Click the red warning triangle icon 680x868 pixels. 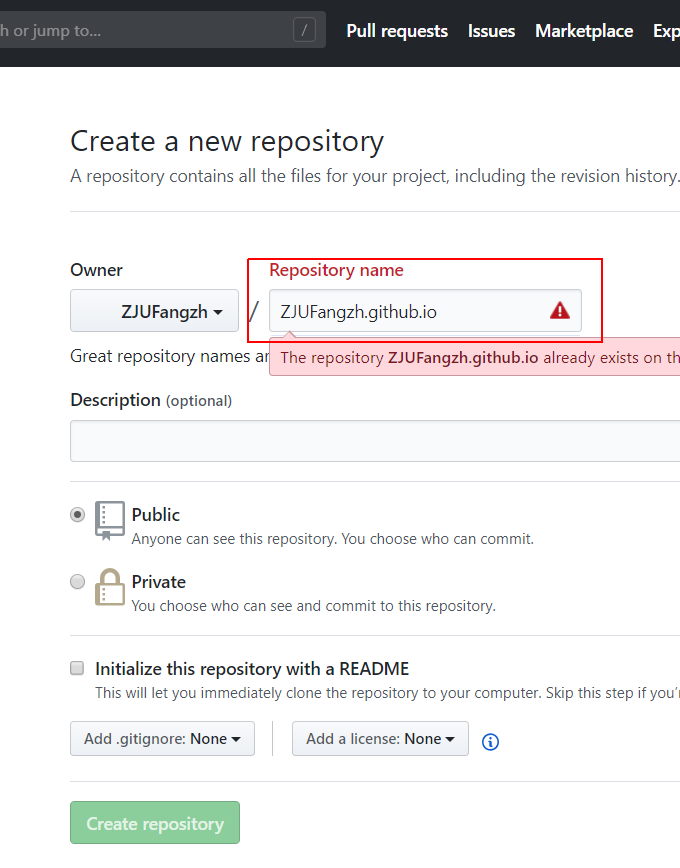tap(560, 311)
